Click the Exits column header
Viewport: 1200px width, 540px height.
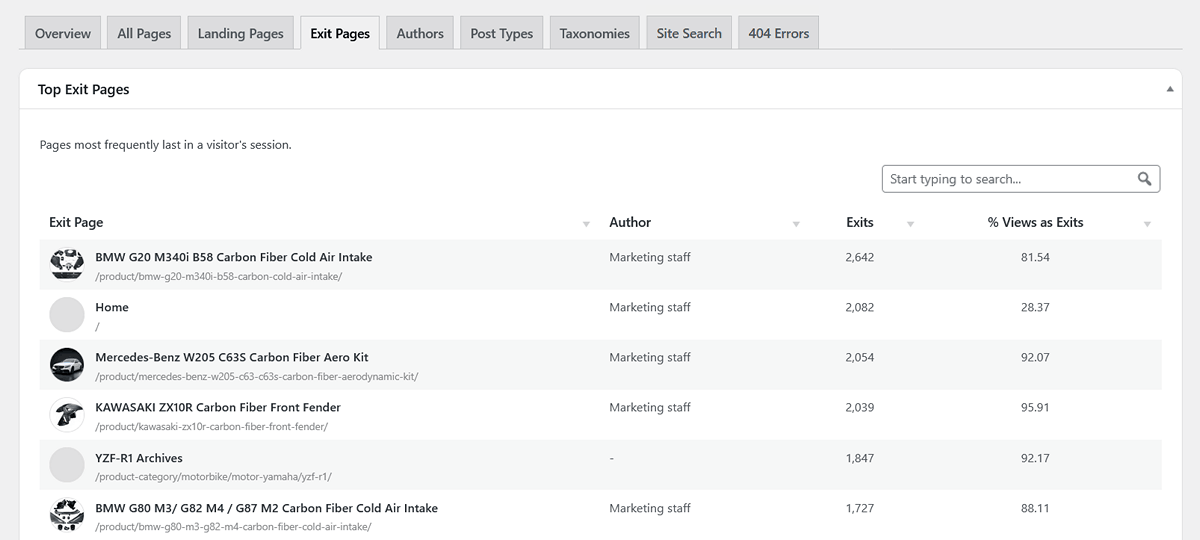pos(860,223)
